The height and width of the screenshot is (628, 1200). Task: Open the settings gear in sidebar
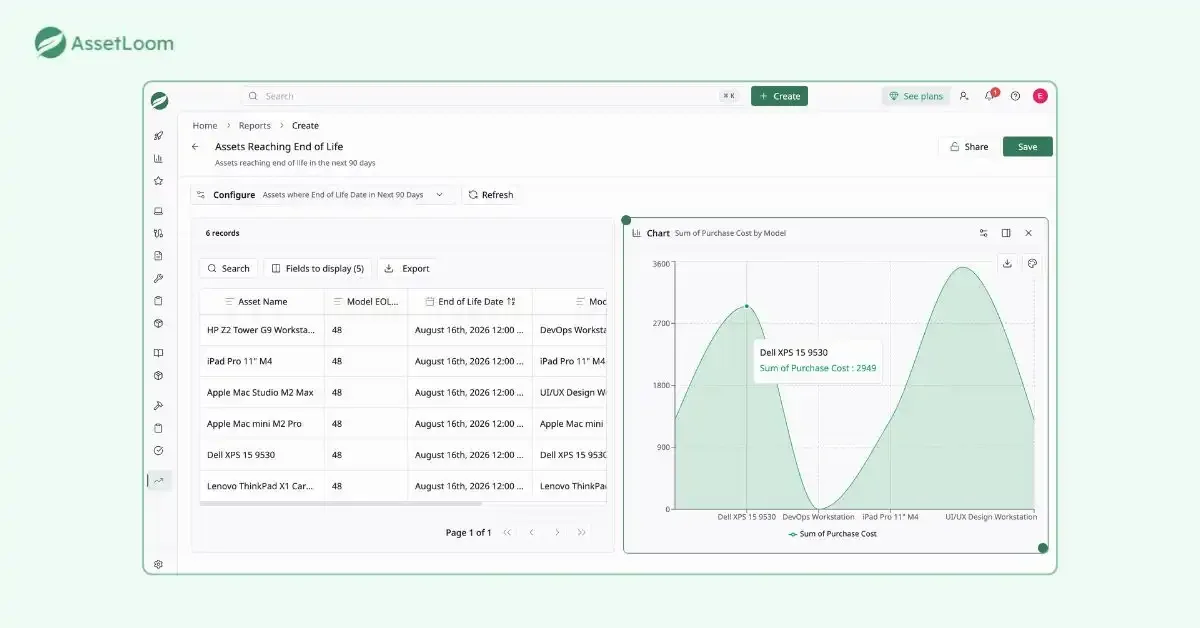tap(158, 565)
